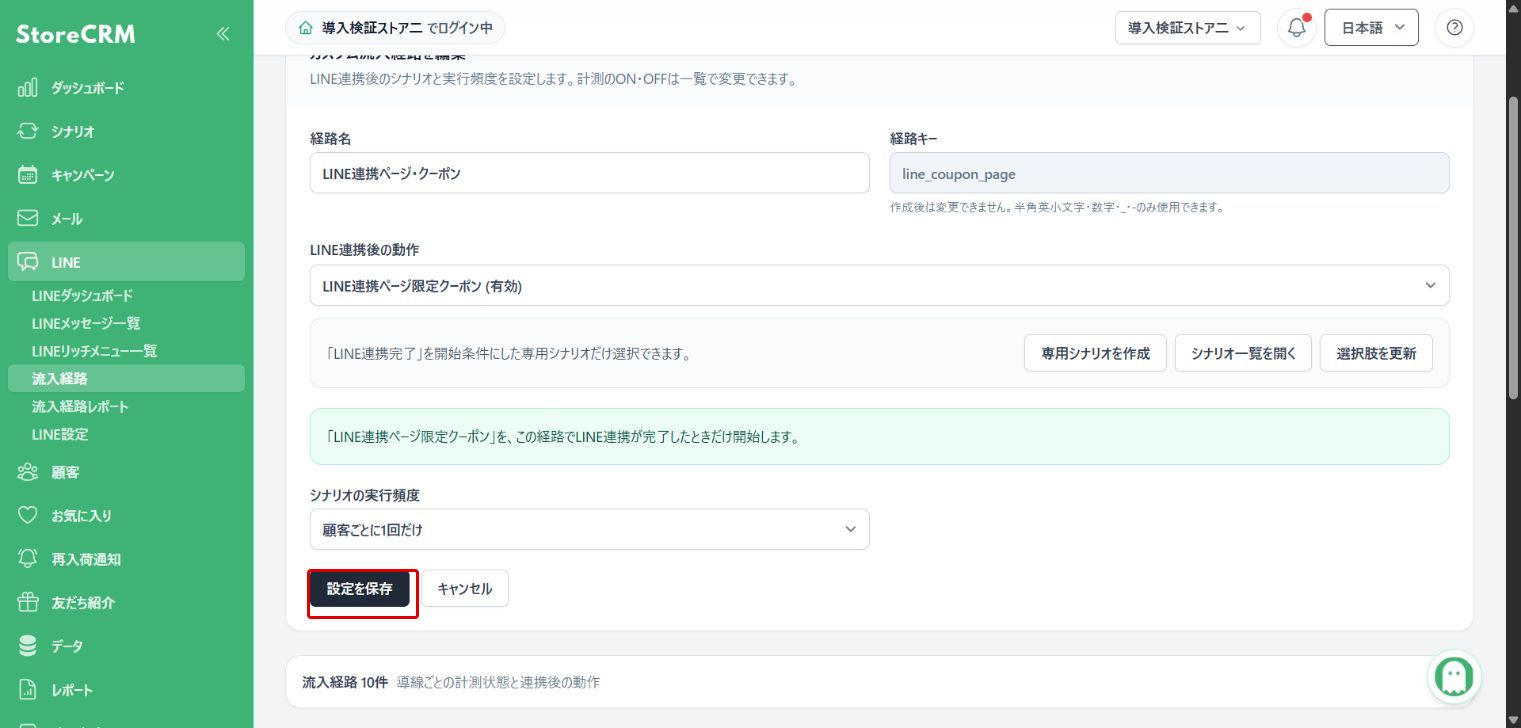Open LINE設定 submenu item
The width and height of the screenshot is (1521, 728).
(x=60, y=434)
